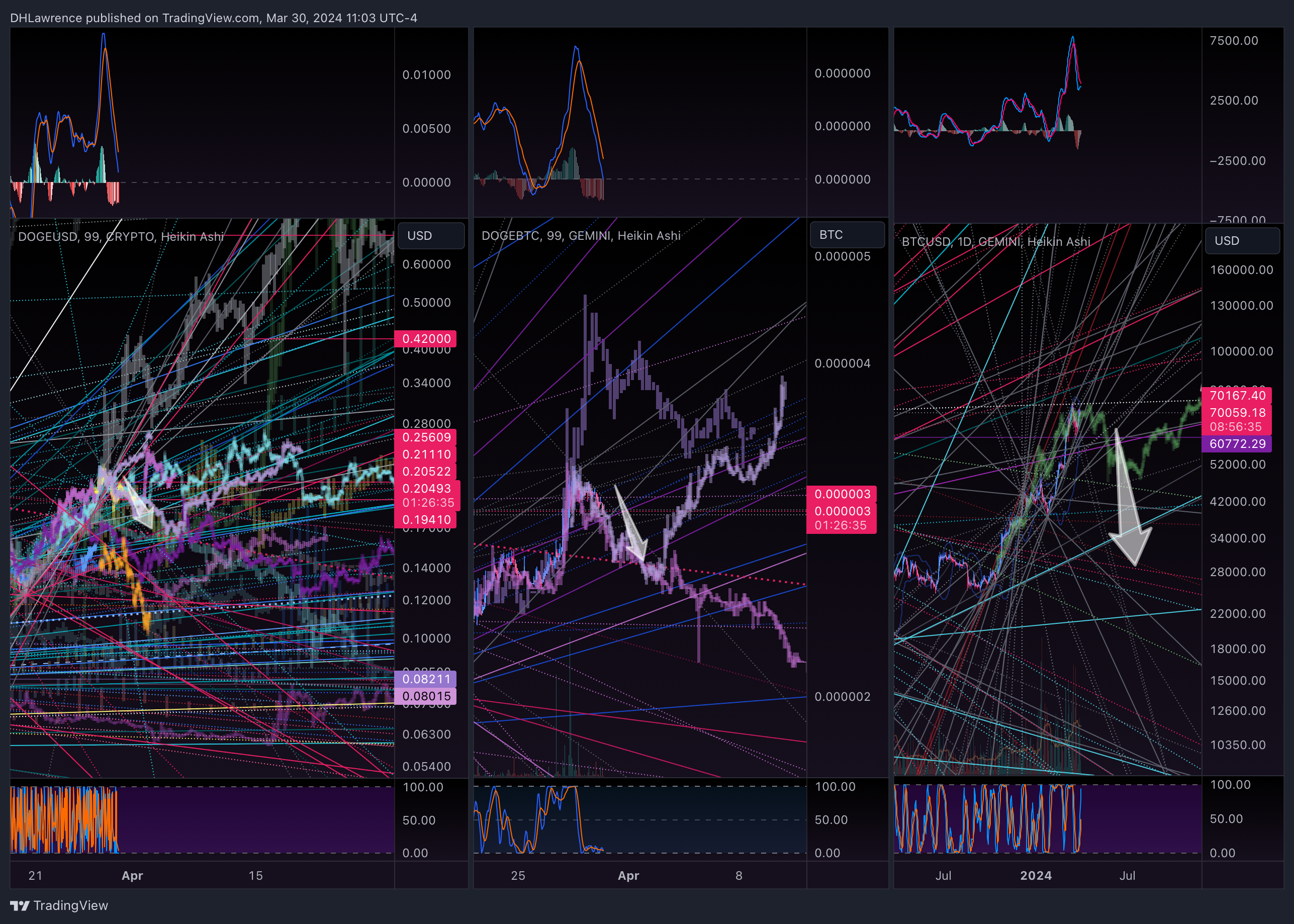Screen dimensions: 1294x924
Task: Click the 160000.00 tick on BTCUSD price axis
Action: (1241, 269)
